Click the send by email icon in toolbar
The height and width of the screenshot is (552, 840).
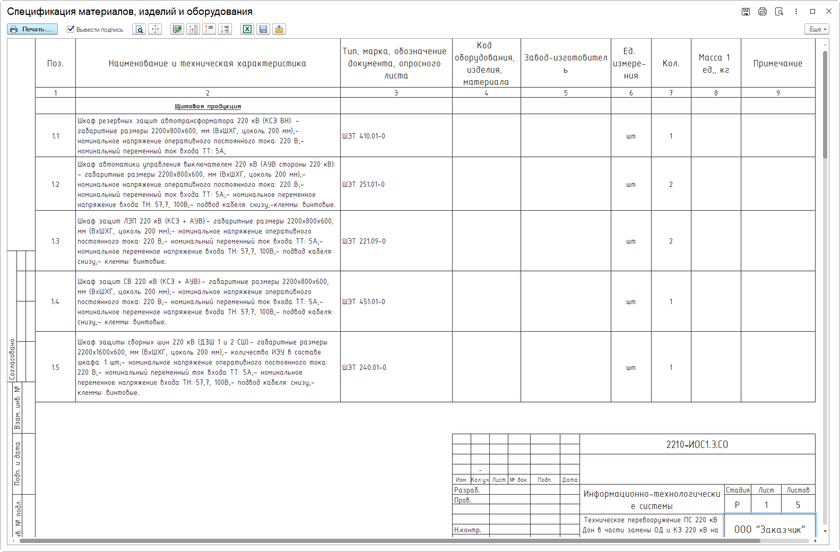pos(279,30)
